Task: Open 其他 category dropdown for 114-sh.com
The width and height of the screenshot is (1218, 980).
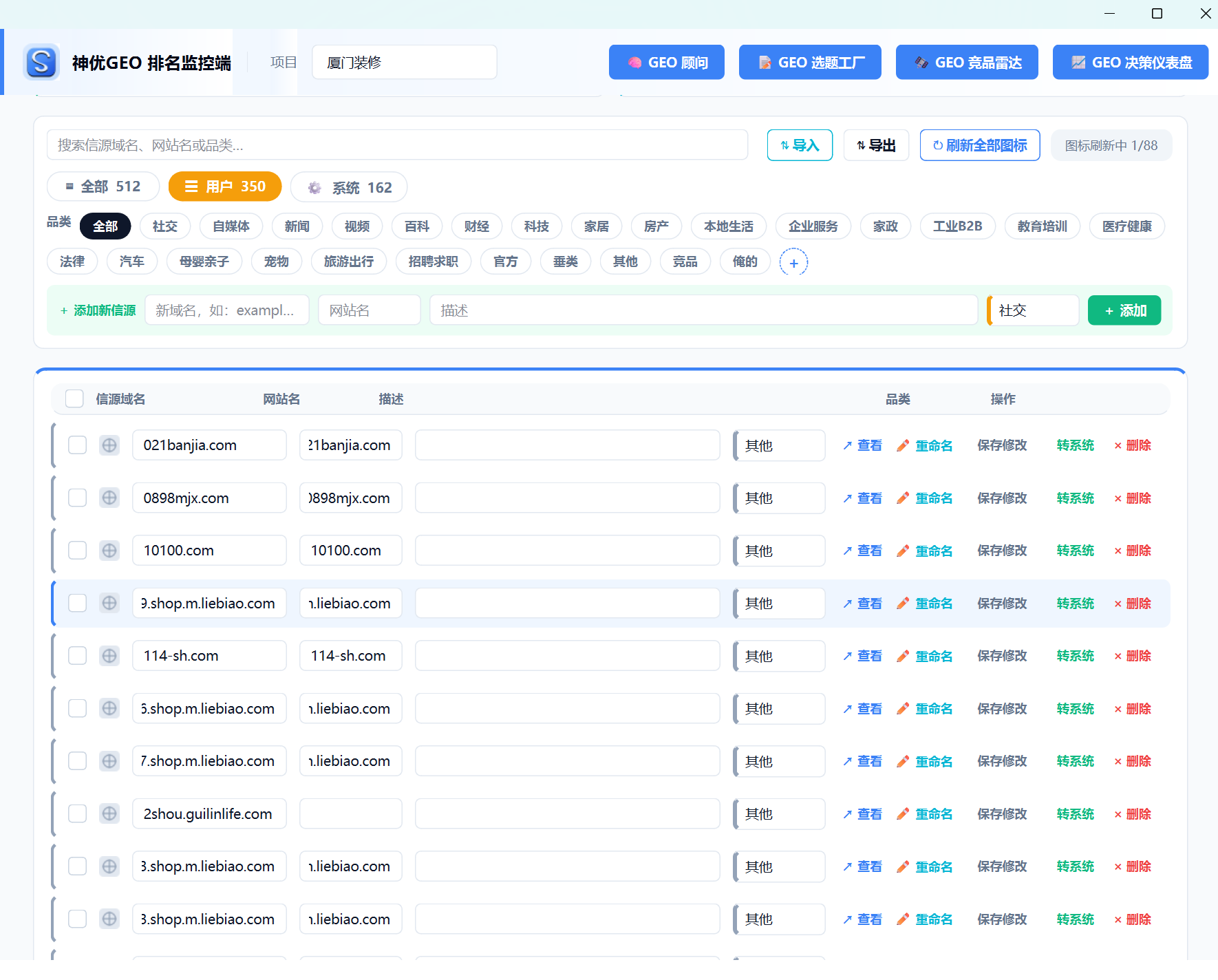Action: coord(779,656)
